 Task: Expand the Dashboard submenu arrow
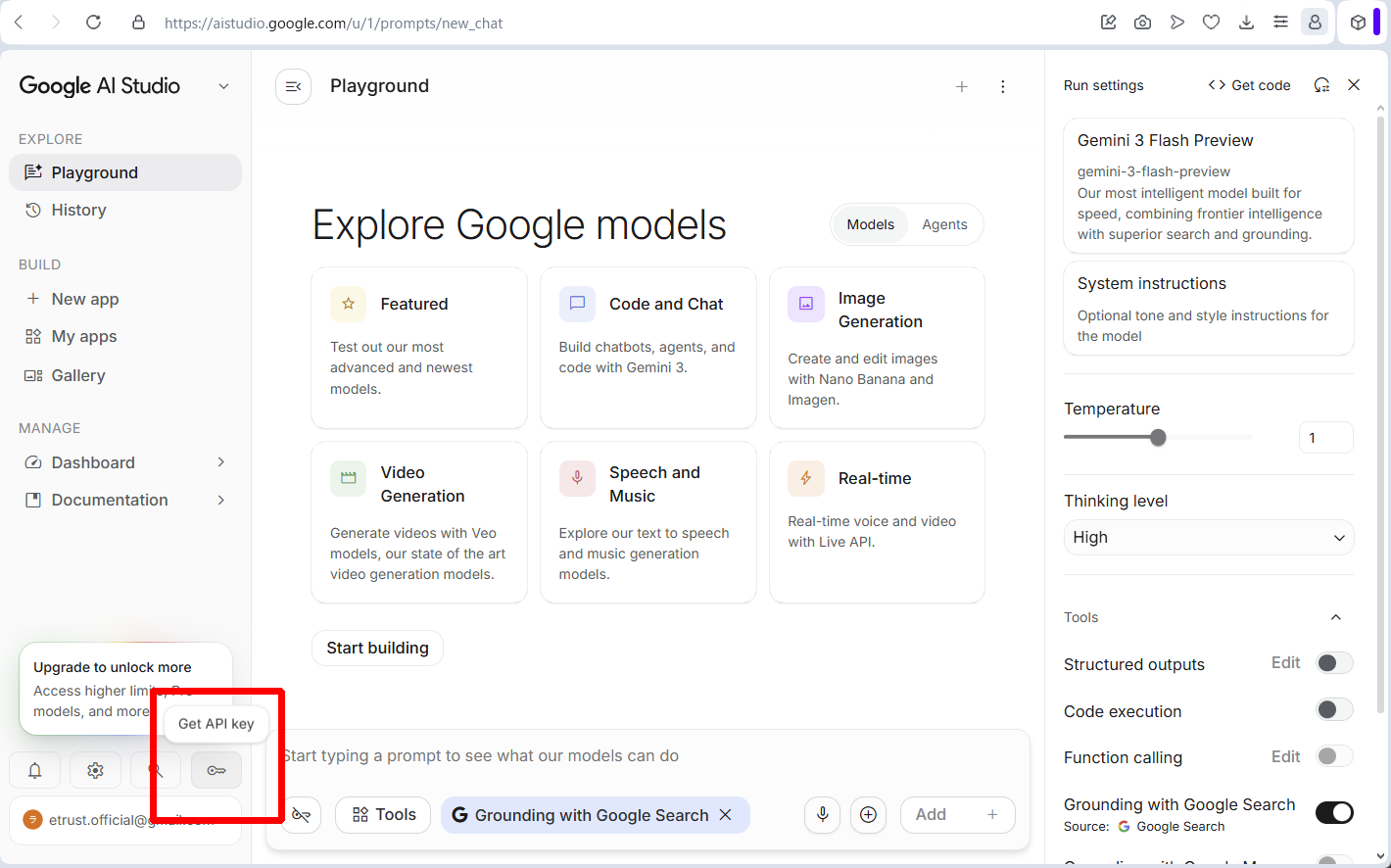pos(221,462)
